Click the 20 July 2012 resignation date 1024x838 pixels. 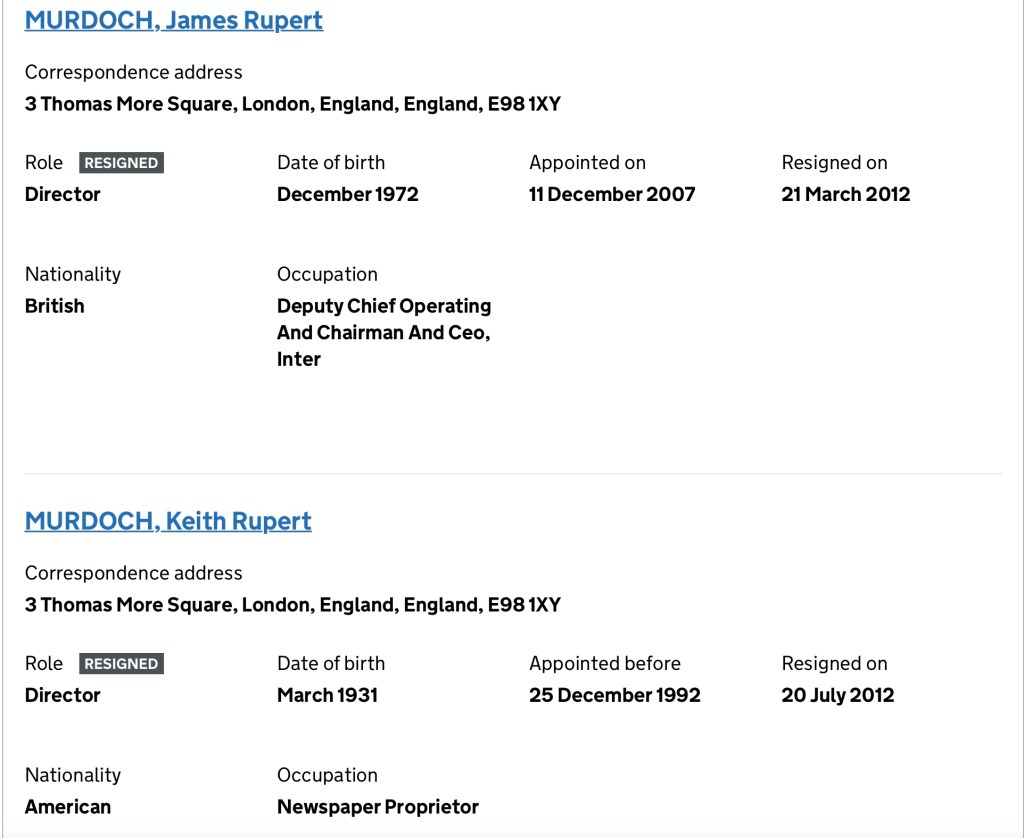837,695
